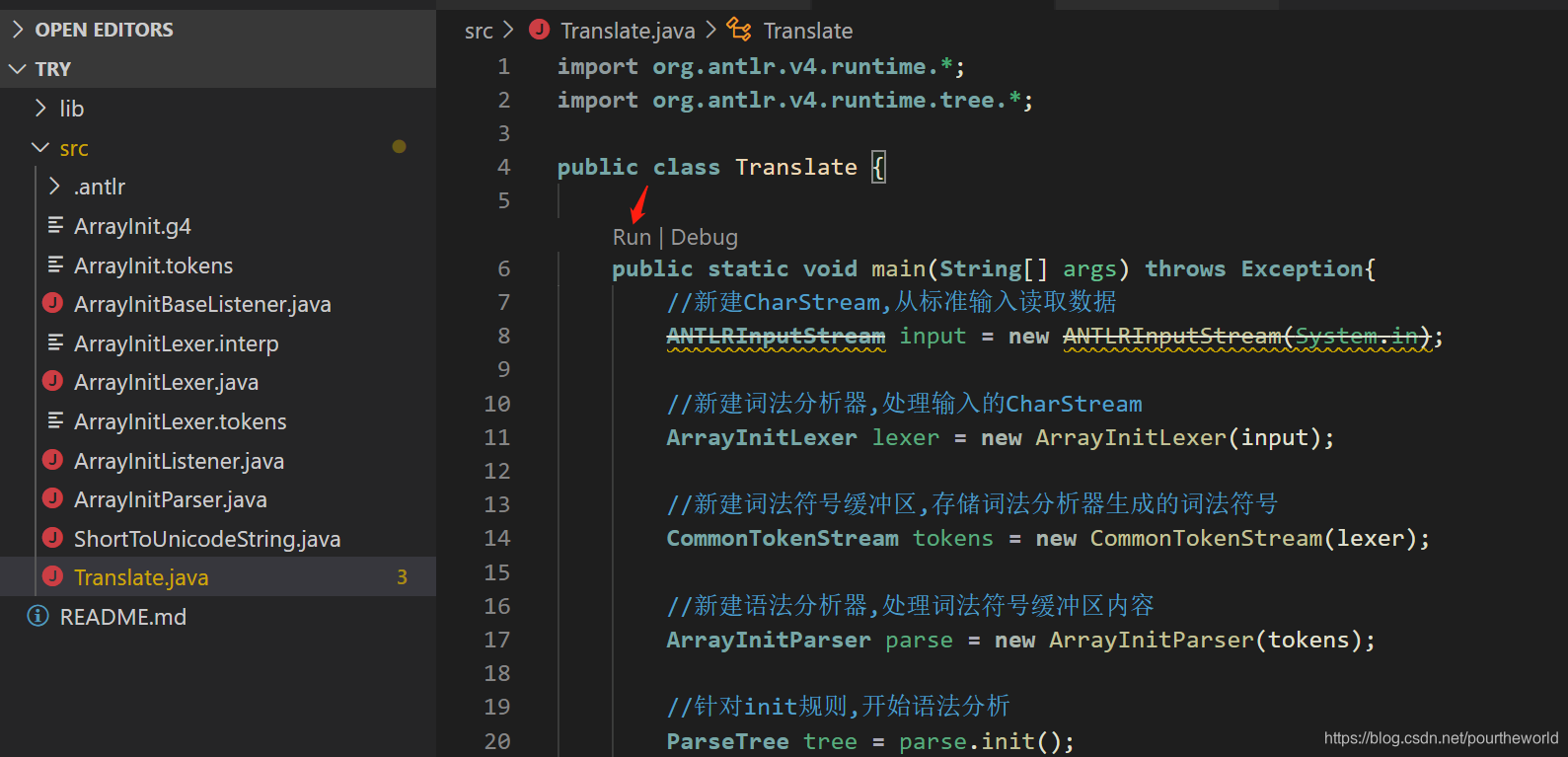
Task: Click the class name Translate on line 4
Action: pyautogui.click(x=796, y=168)
